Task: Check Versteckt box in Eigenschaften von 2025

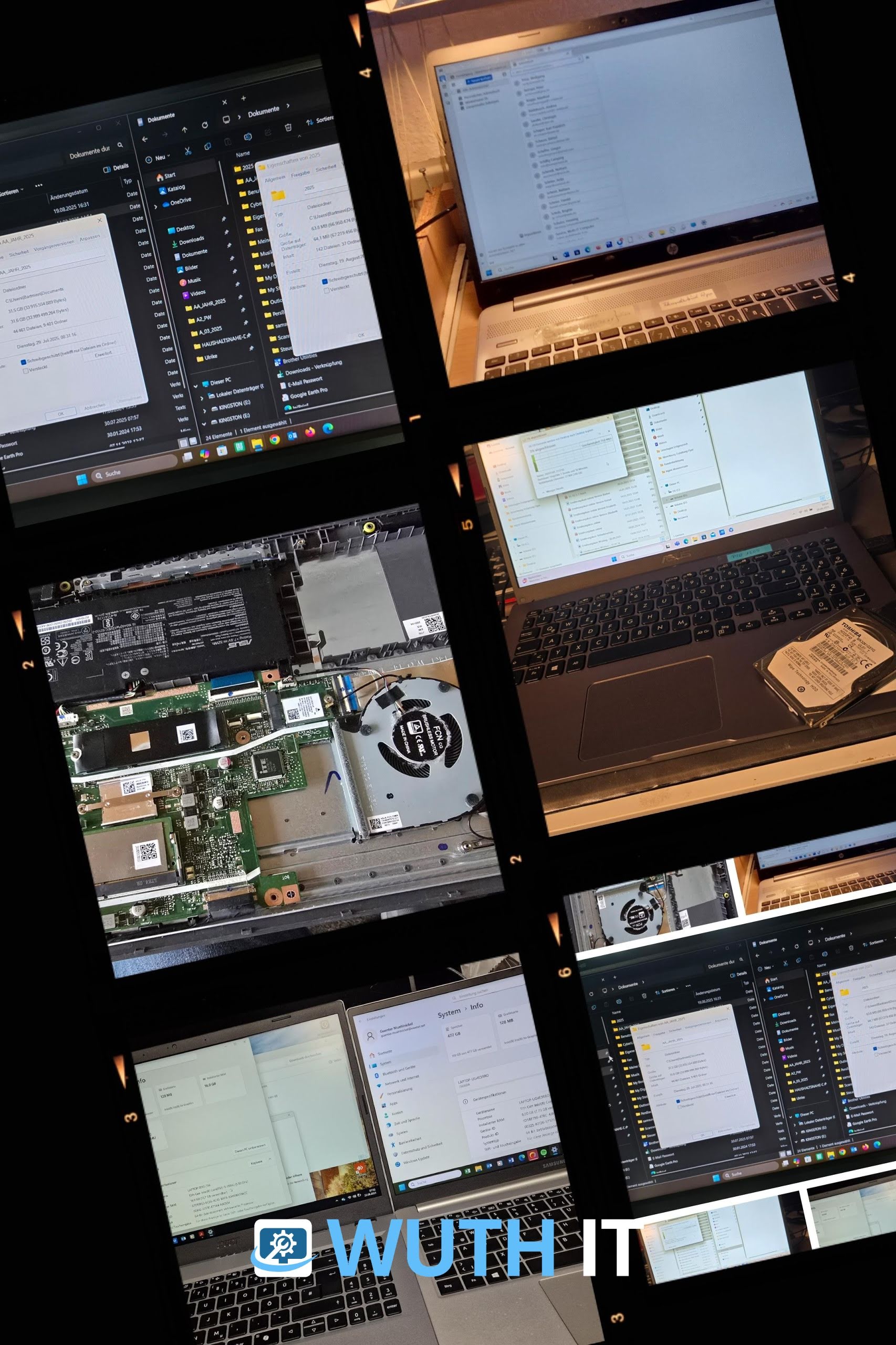Action: point(326,291)
